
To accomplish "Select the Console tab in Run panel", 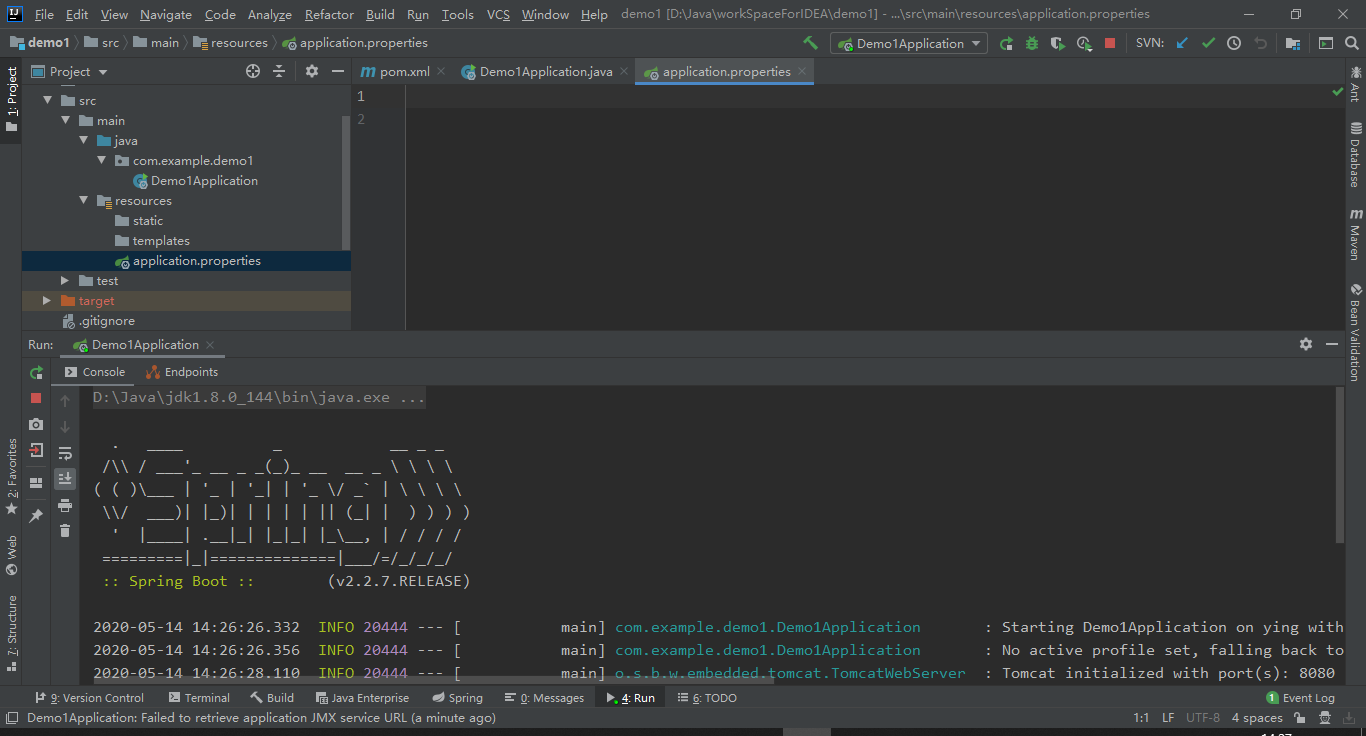I will [x=95, y=372].
